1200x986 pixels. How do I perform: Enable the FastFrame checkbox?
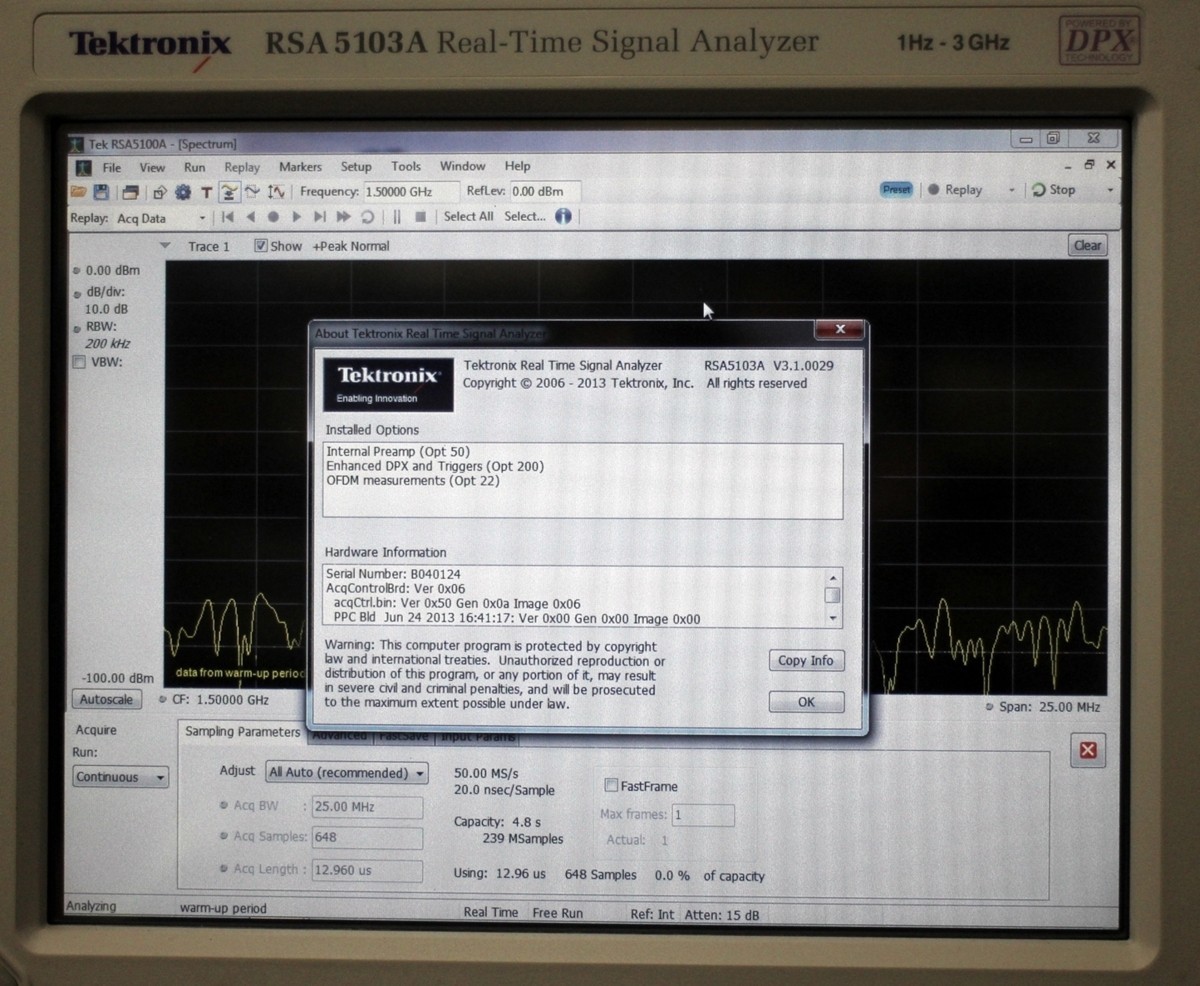tap(611, 786)
